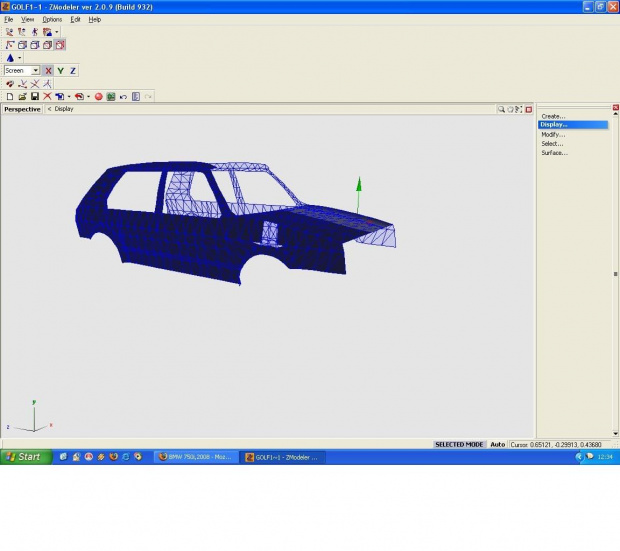The height and width of the screenshot is (551, 620).
Task: Toggle the X axis constraint
Action: tap(48, 71)
